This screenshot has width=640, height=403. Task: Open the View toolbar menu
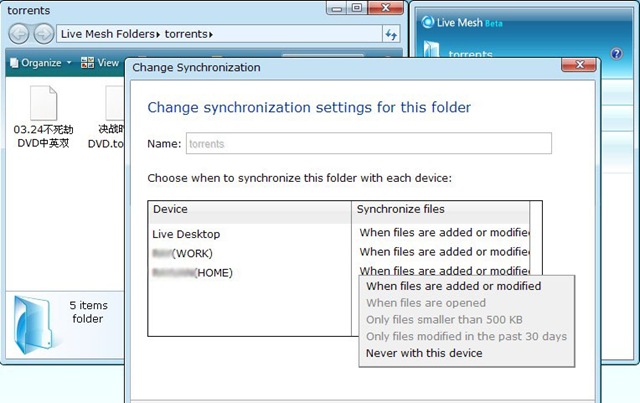pos(100,63)
